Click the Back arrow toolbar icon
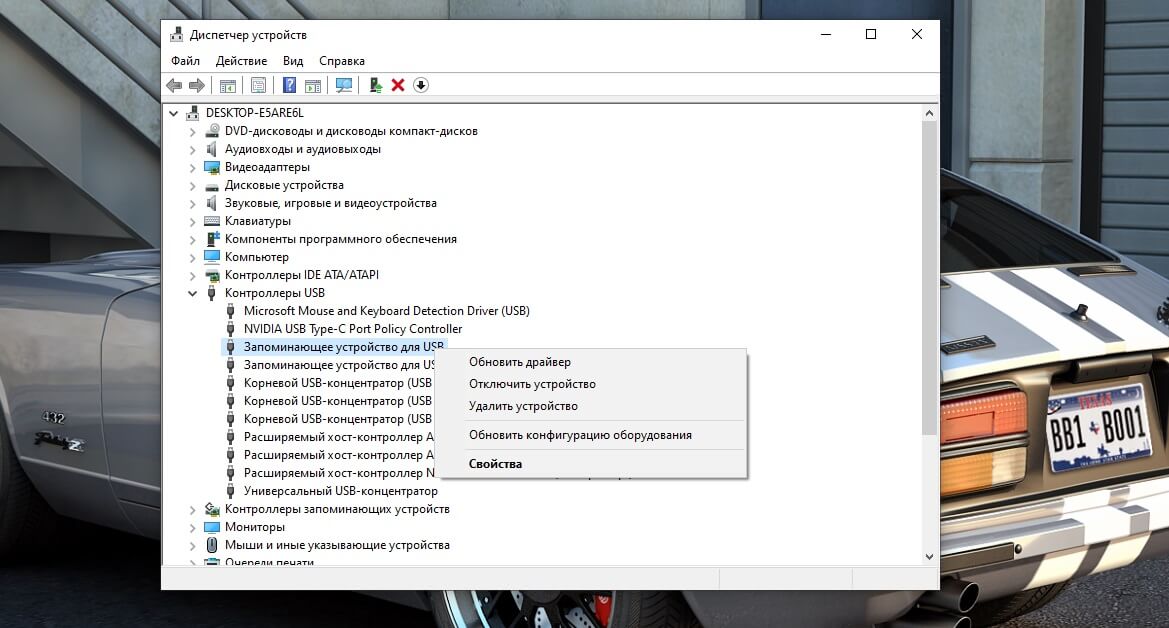 (174, 85)
